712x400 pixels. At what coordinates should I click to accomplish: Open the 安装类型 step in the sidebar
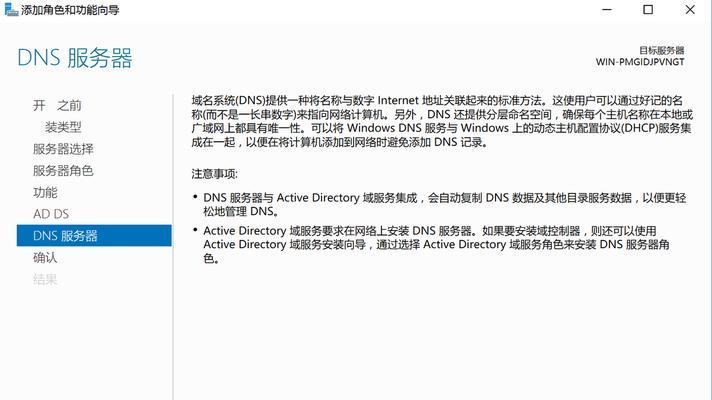coord(63,127)
